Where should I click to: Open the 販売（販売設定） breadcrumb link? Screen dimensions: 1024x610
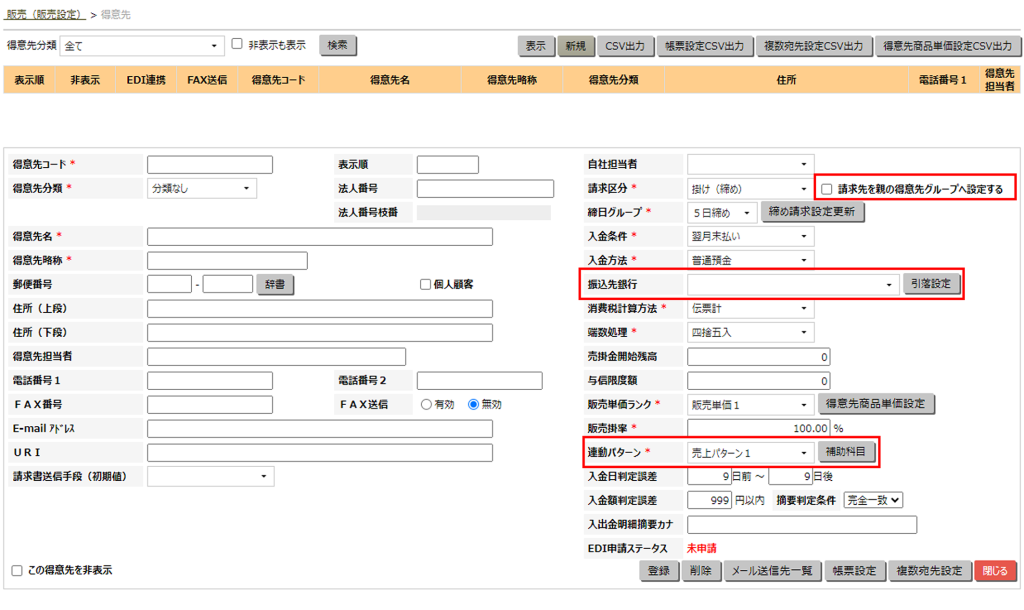tap(44, 14)
